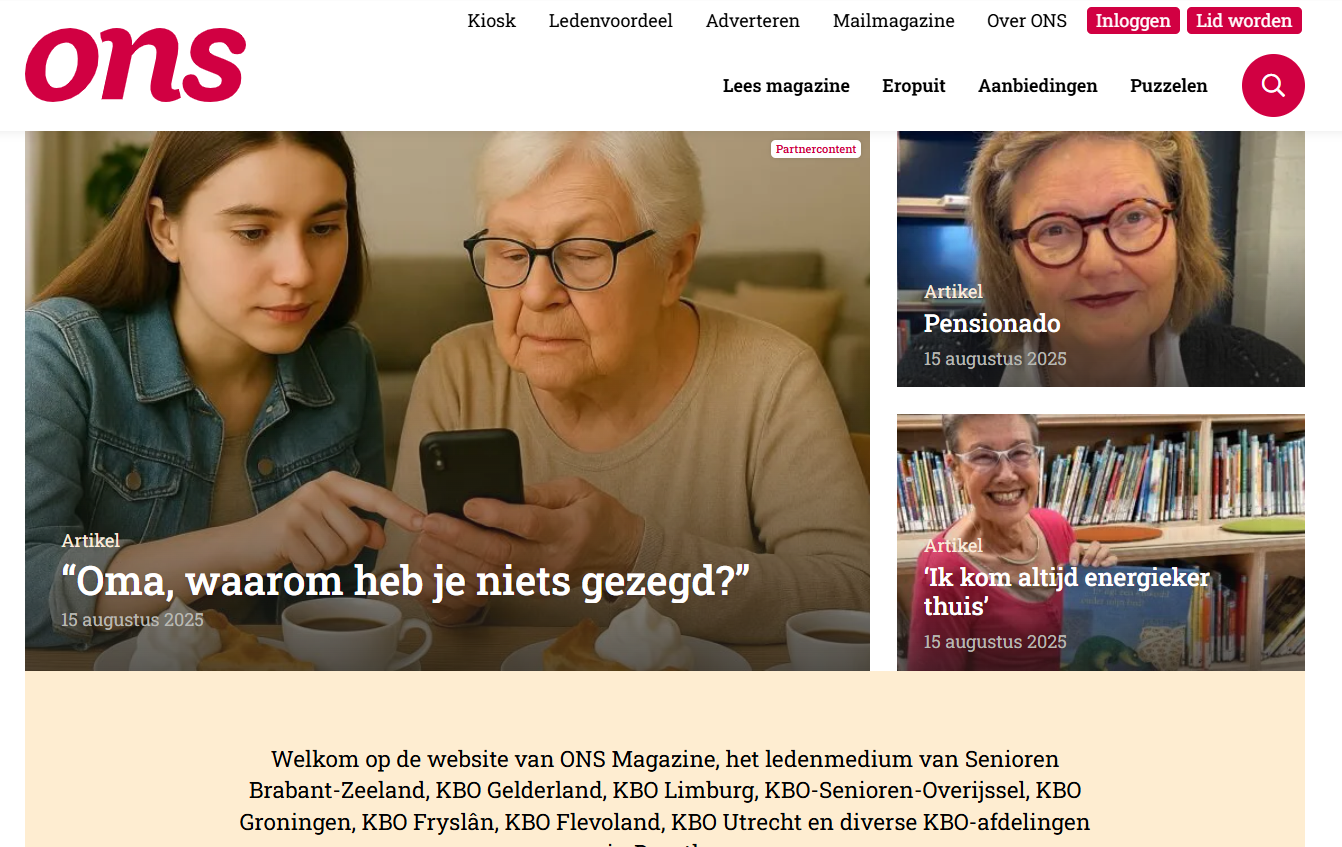The image size is (1342, 847).
Task: Click the grandmother and girl photo
Action: [447, 400]
